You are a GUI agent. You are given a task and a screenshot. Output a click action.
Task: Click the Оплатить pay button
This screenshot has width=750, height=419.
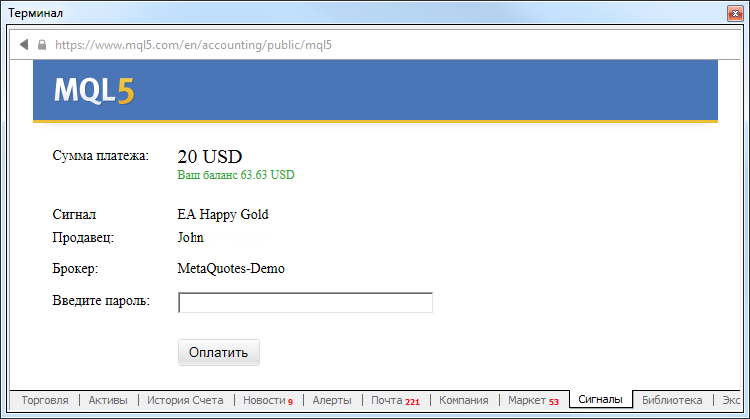coord(219,353)
